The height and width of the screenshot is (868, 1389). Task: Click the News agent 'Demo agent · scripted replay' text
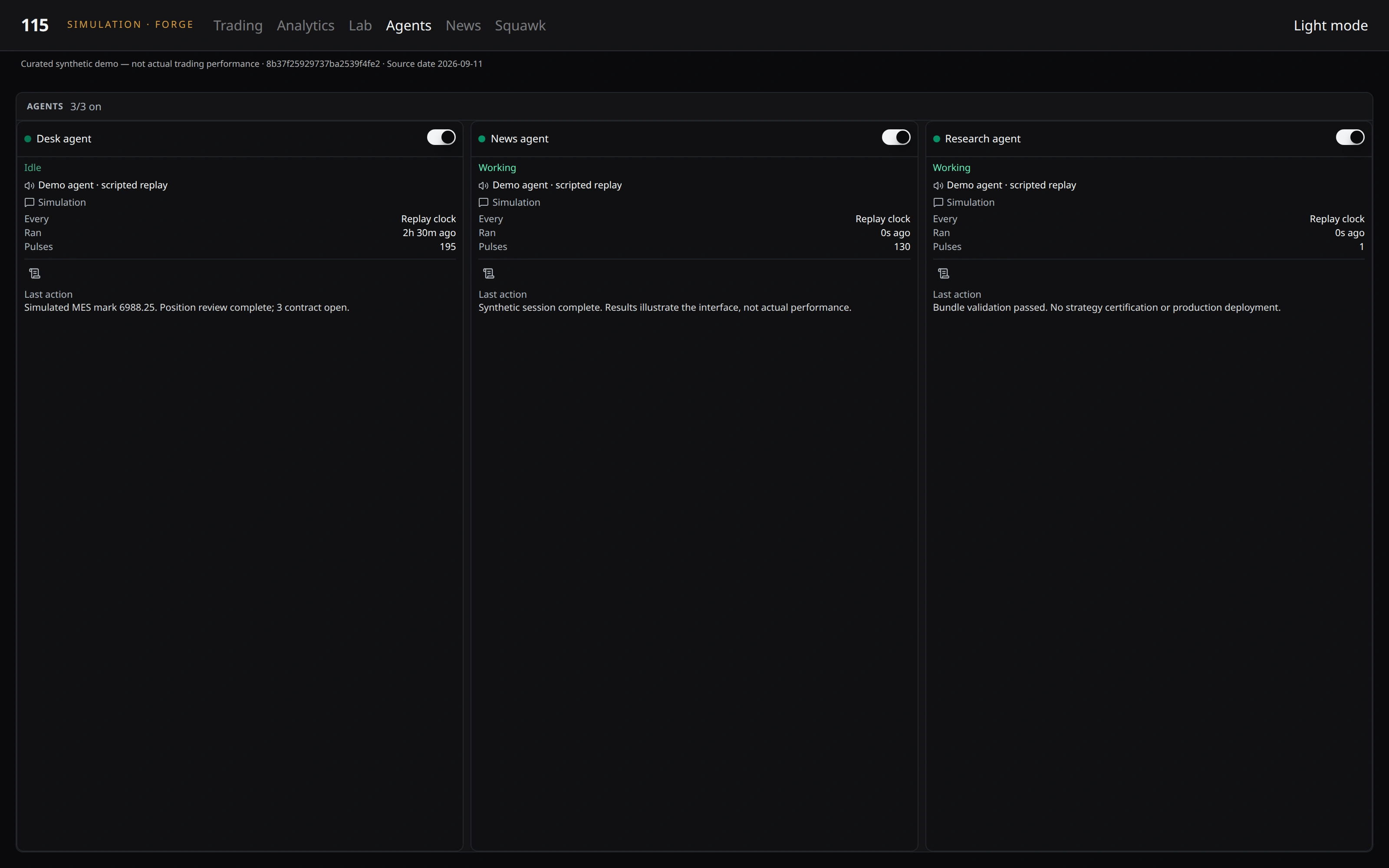tap(557, 185)
